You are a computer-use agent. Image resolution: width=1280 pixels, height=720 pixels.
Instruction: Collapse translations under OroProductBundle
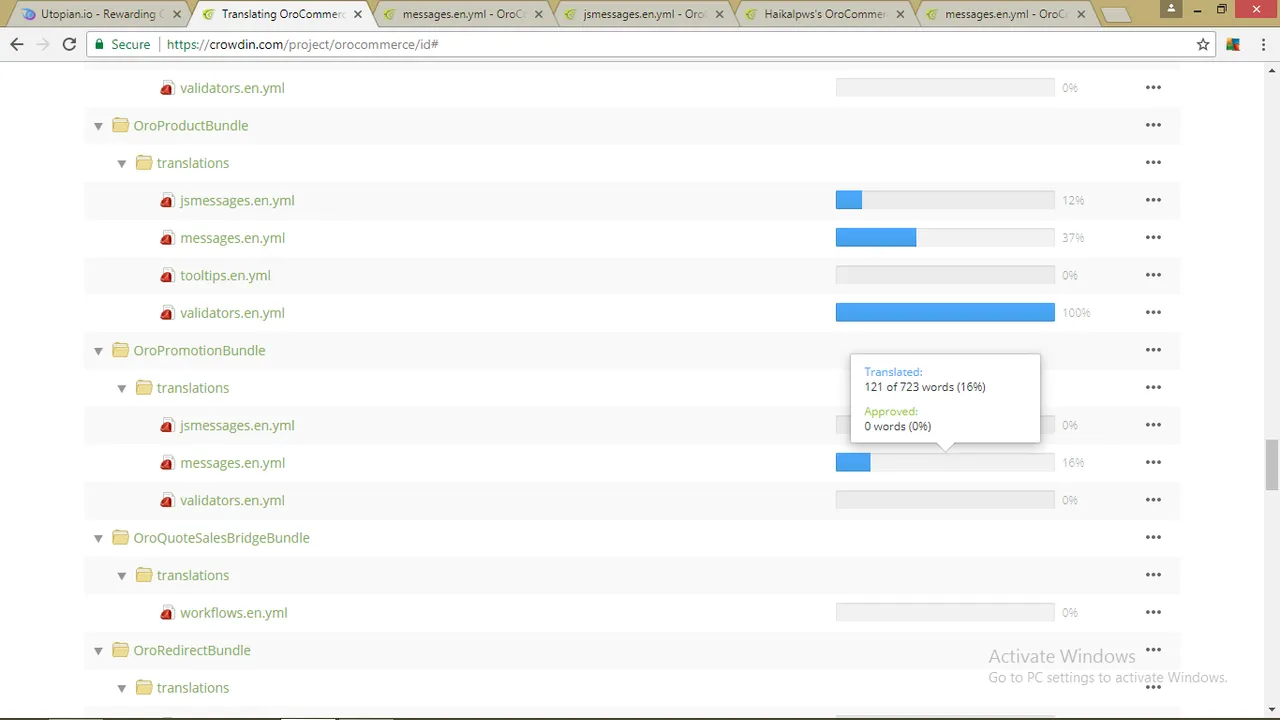pyautogui.click(x=122, y=163)
